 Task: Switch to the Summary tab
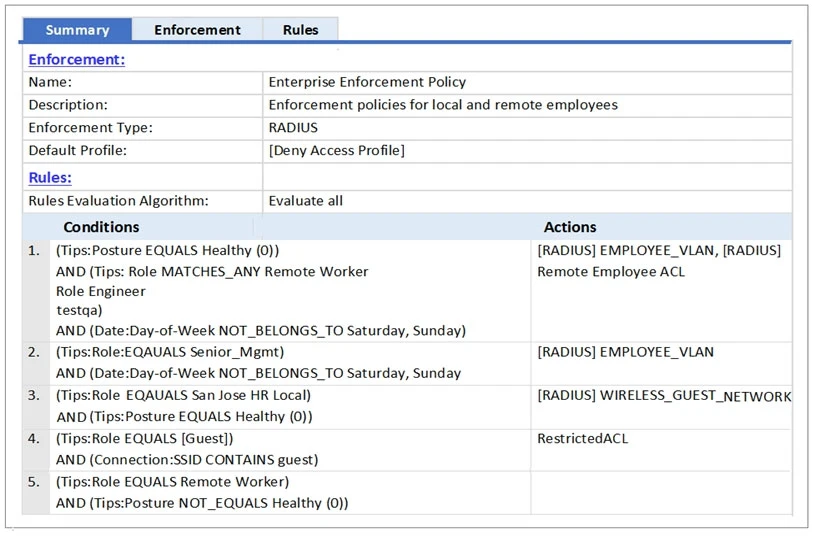pyautogui.click(x=77, y=30)
